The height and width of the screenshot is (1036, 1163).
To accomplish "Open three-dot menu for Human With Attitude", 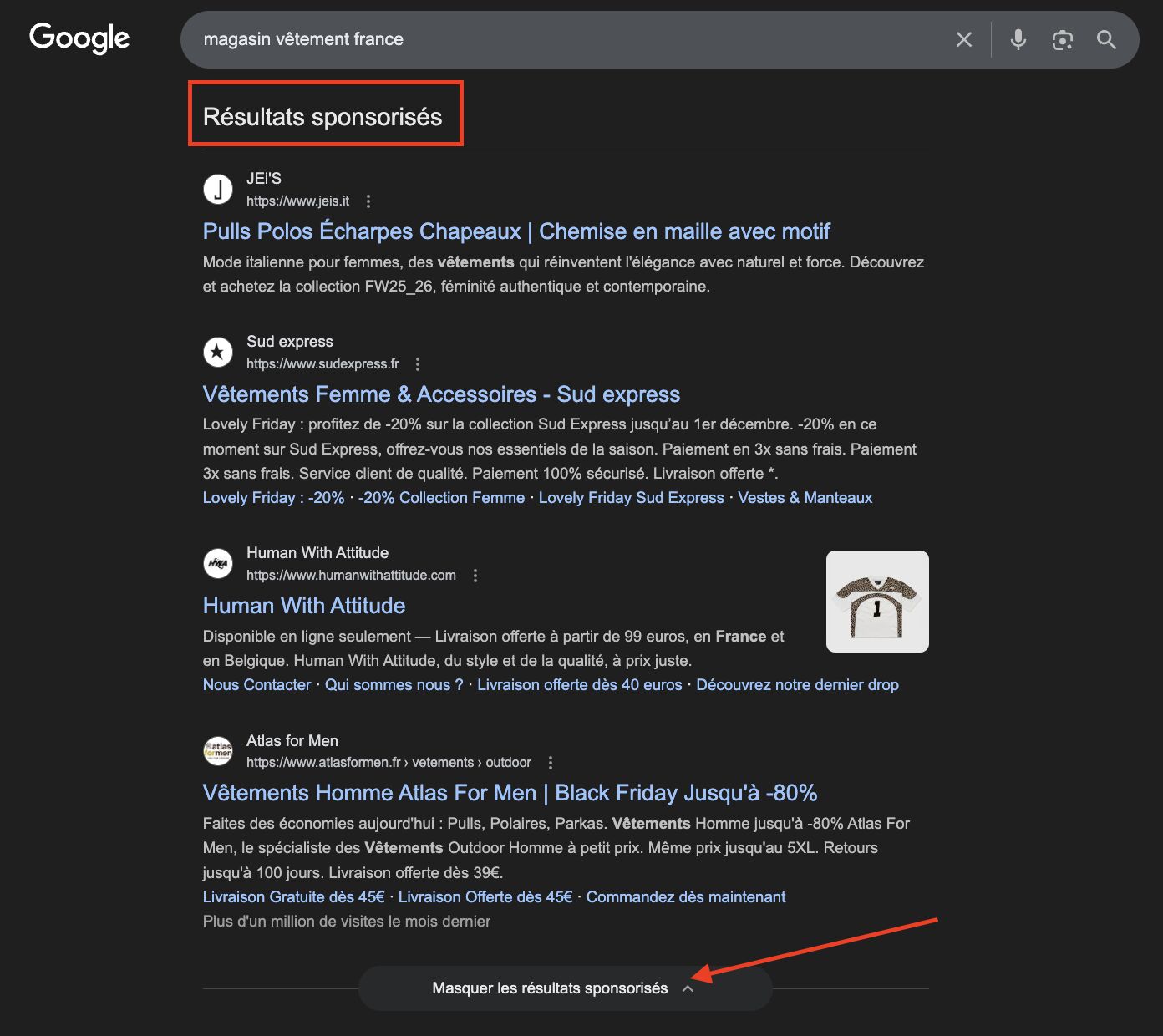I will click(475, 576).
